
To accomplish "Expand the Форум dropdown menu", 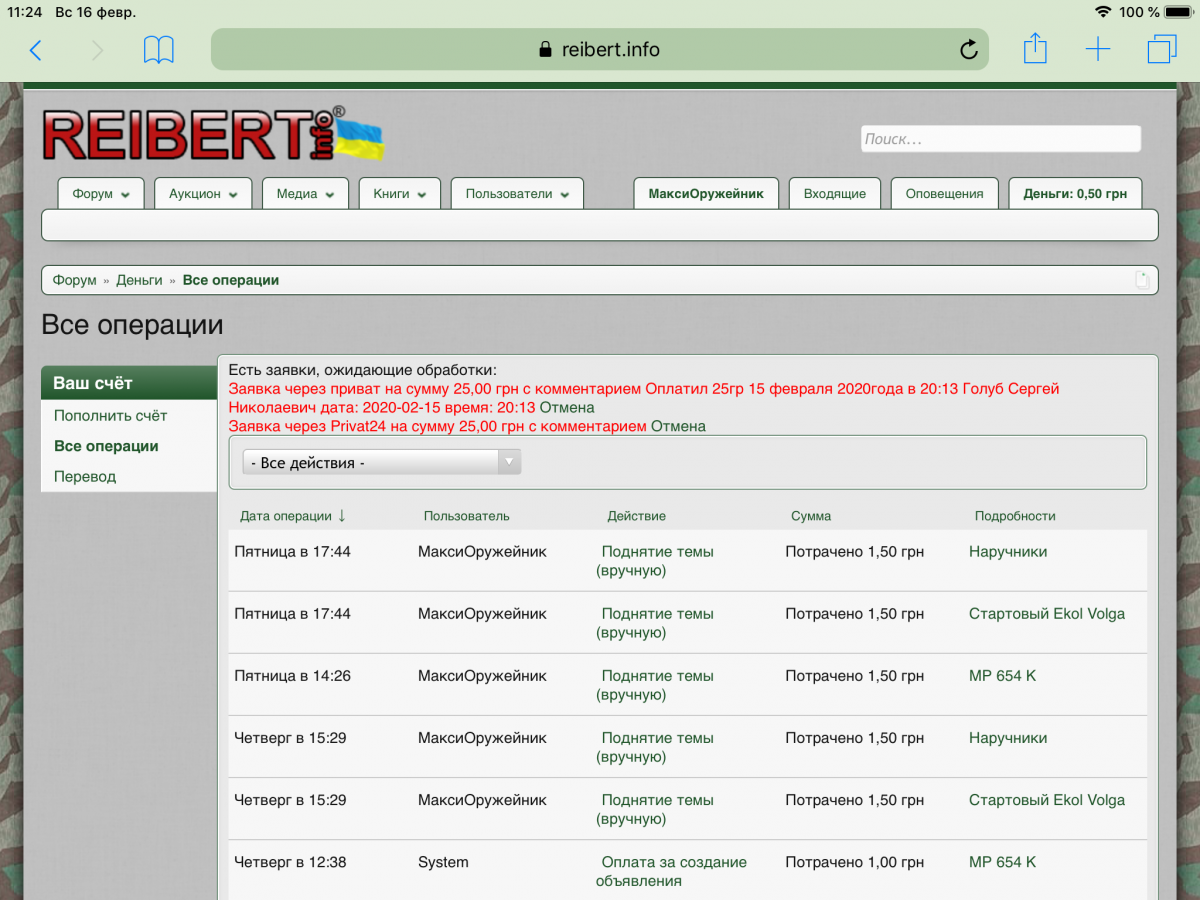I will 101,194.
